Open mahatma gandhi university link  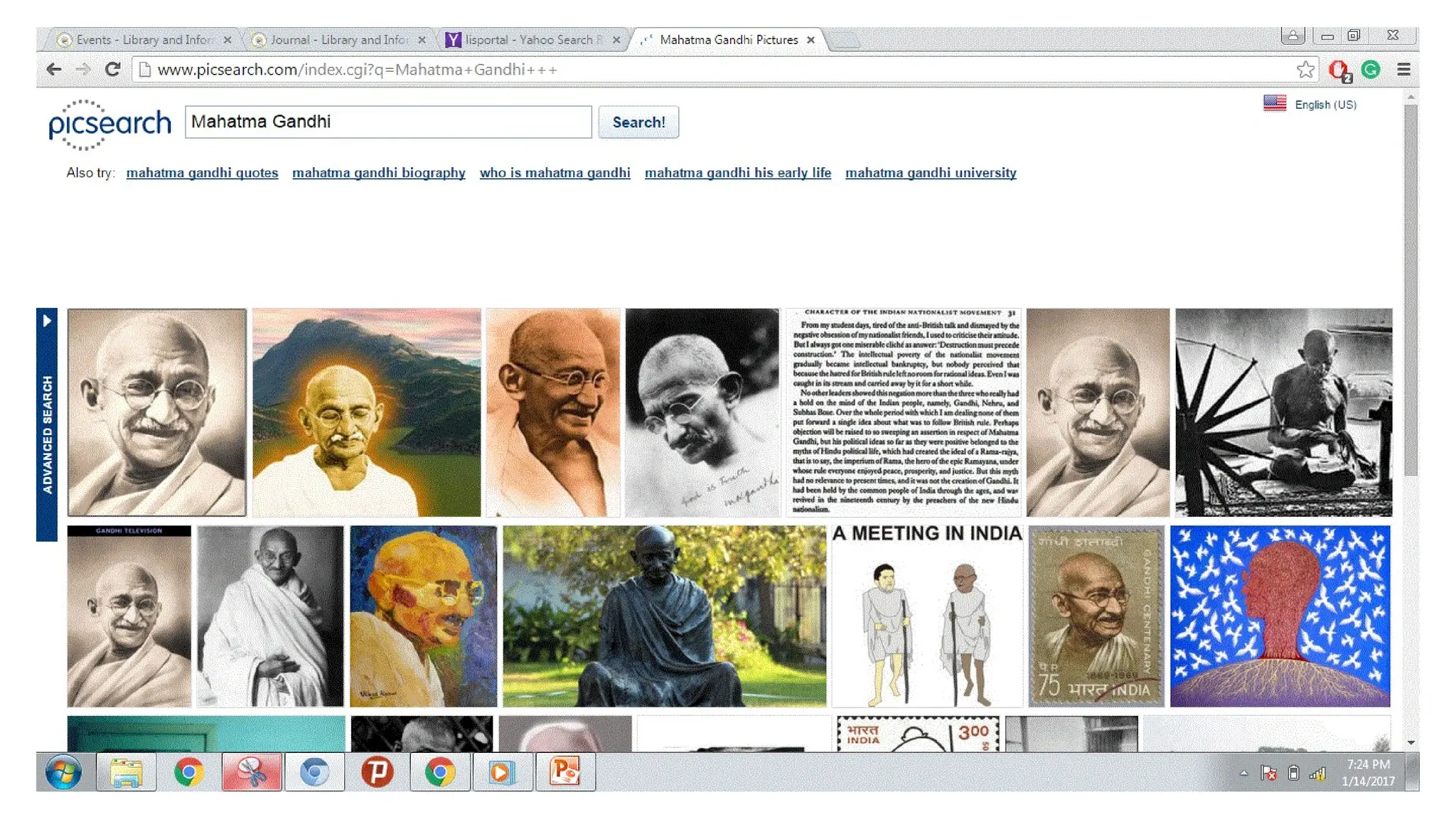[x=931, y=173]
